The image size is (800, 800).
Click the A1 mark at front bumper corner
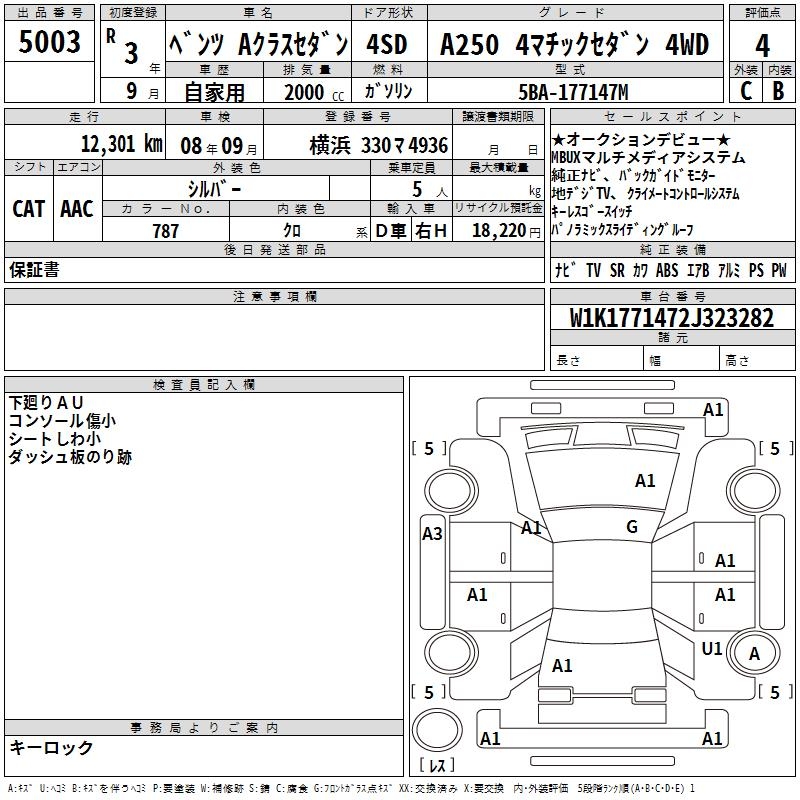(713, 410)
